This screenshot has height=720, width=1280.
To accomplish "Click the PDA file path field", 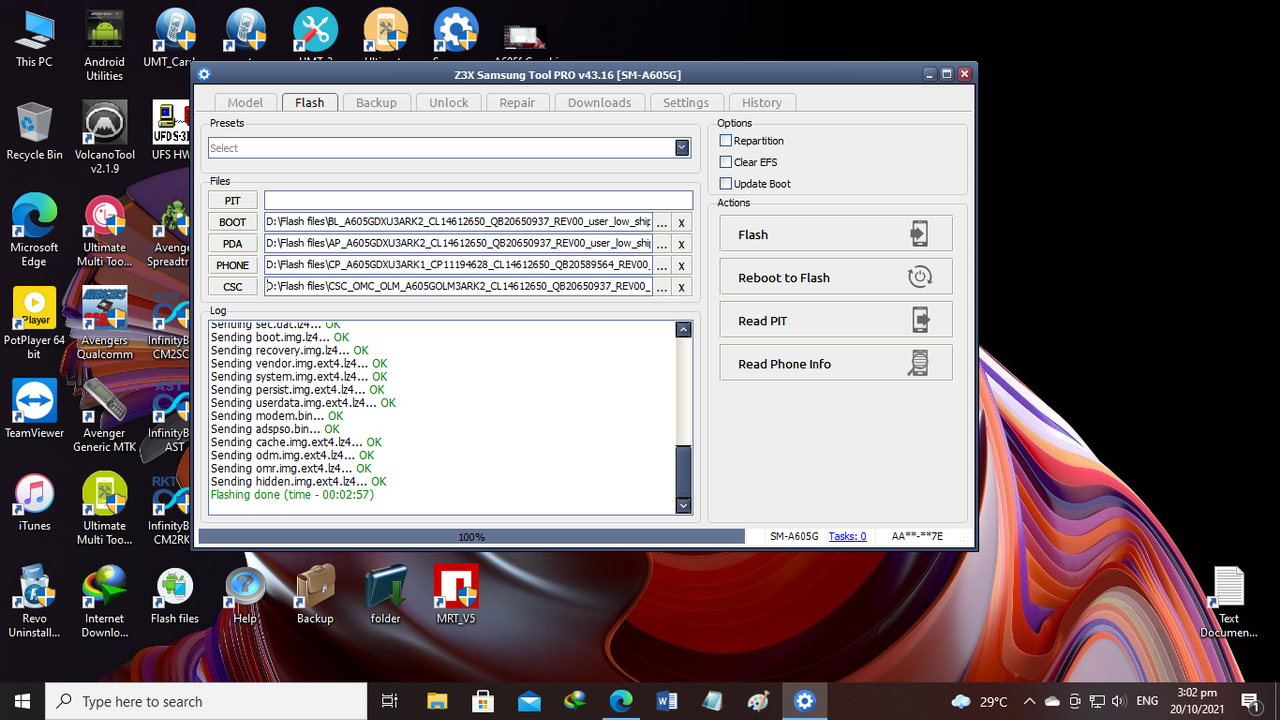I will pos(458,243).
